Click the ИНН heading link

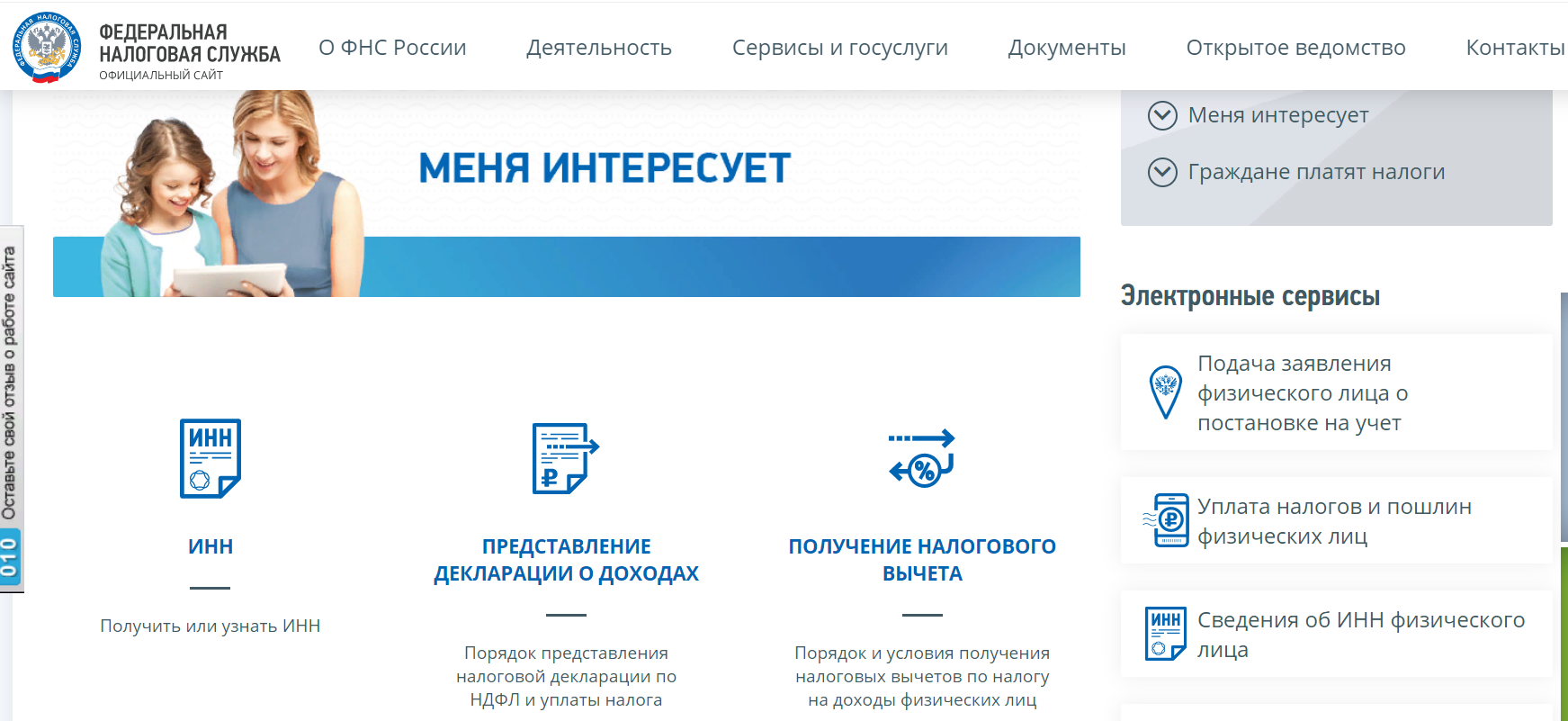point(211,546)
